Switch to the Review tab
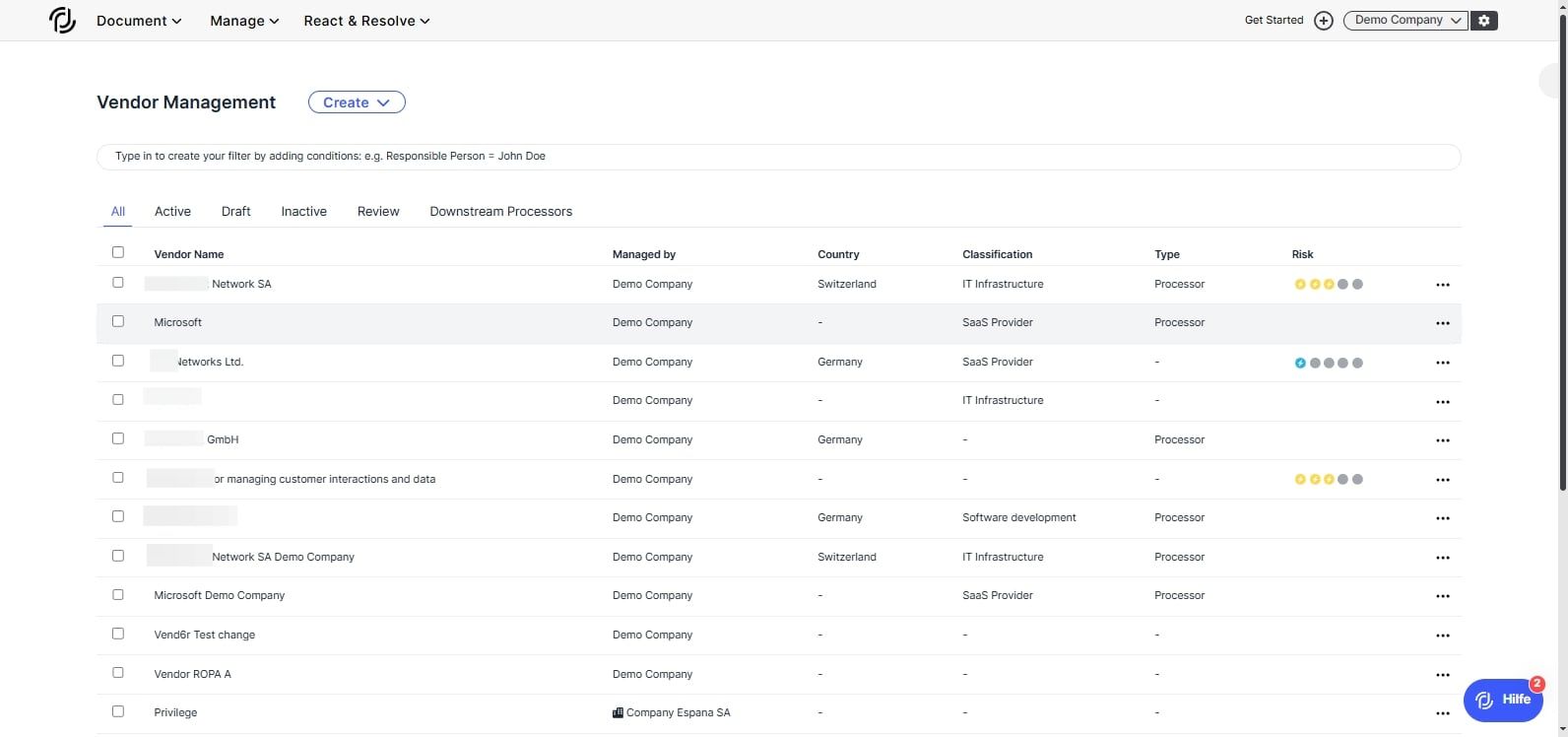 pos(378,211)
